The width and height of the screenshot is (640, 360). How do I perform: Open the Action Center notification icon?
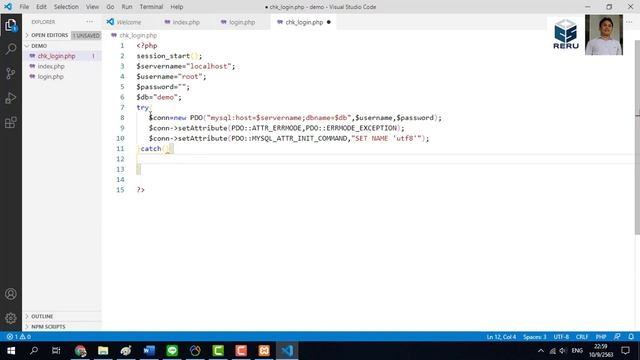pos(625,351)
